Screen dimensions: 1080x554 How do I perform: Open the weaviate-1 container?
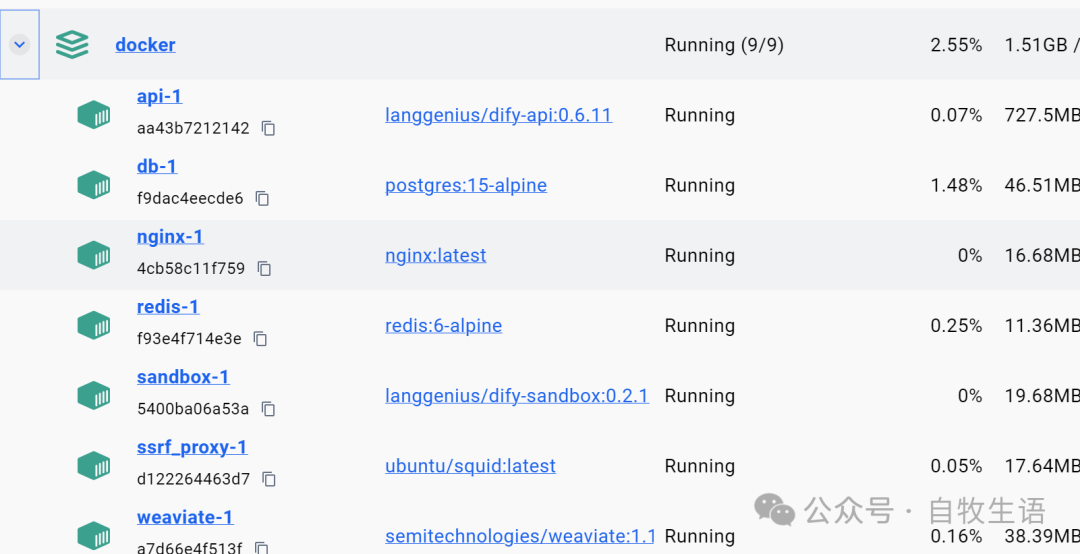185,518
